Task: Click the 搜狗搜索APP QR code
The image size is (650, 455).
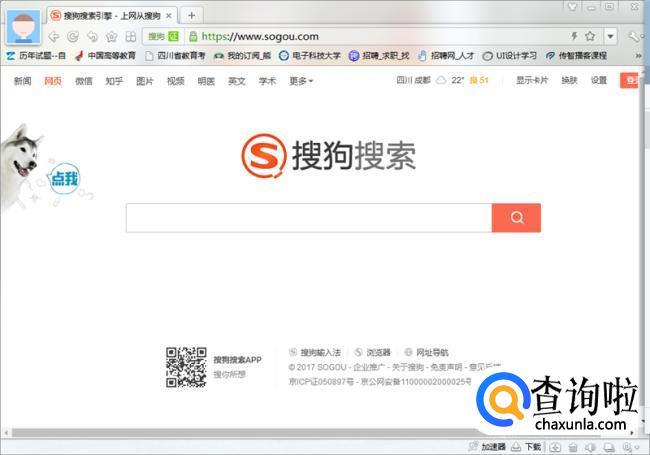Action: (186, 367)
